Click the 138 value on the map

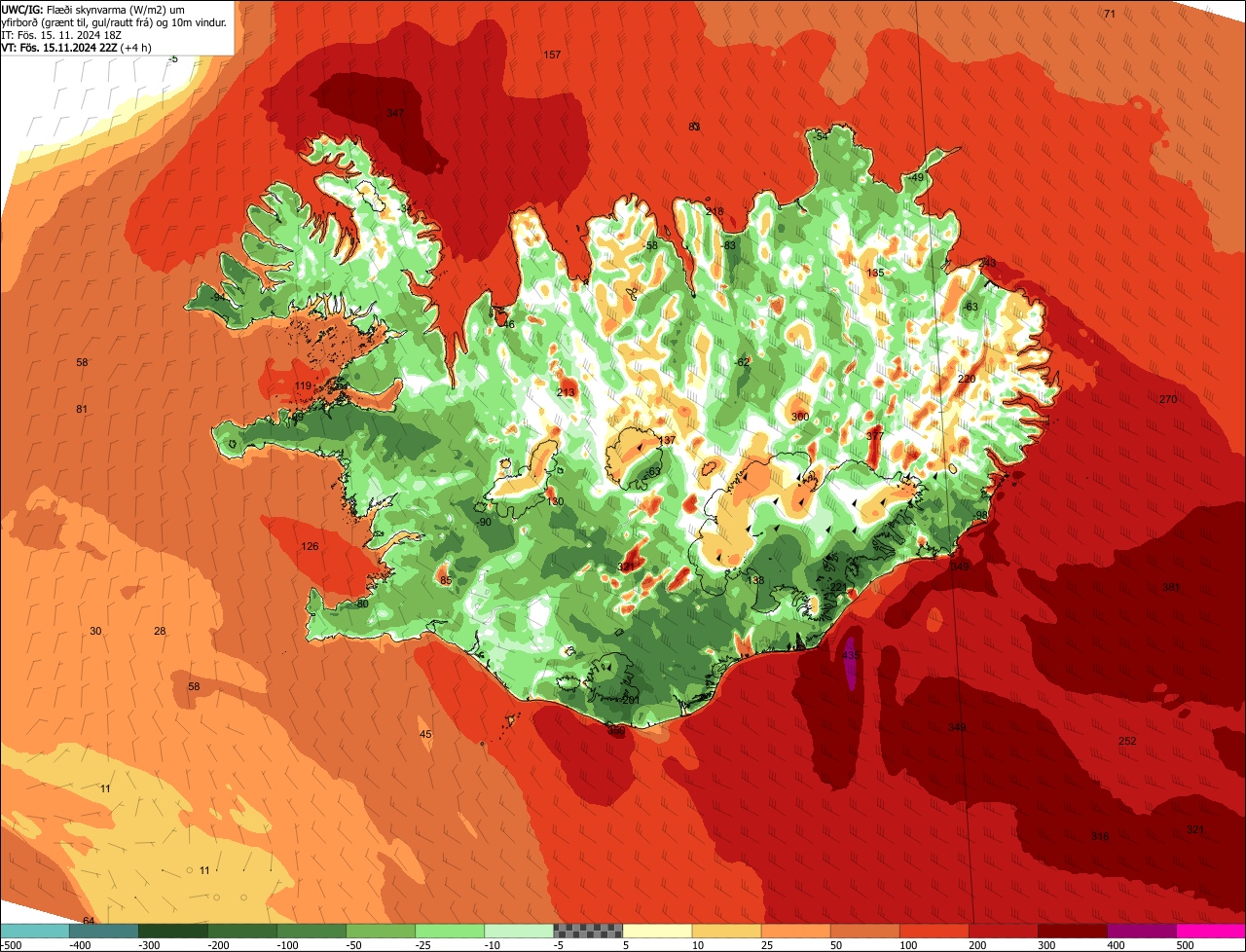tap(756, 580)
